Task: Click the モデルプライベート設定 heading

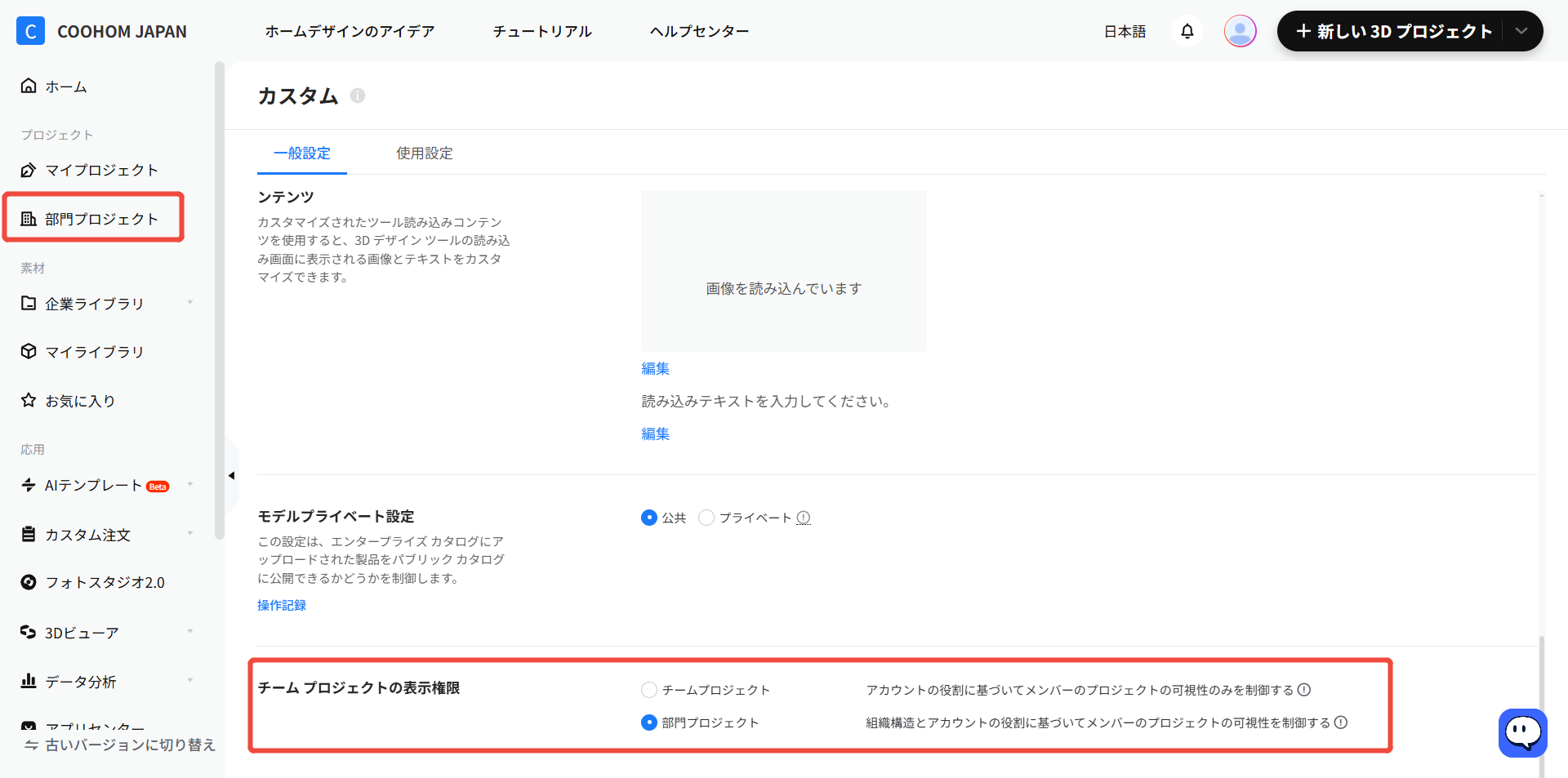Action: [x=336, y=516]
